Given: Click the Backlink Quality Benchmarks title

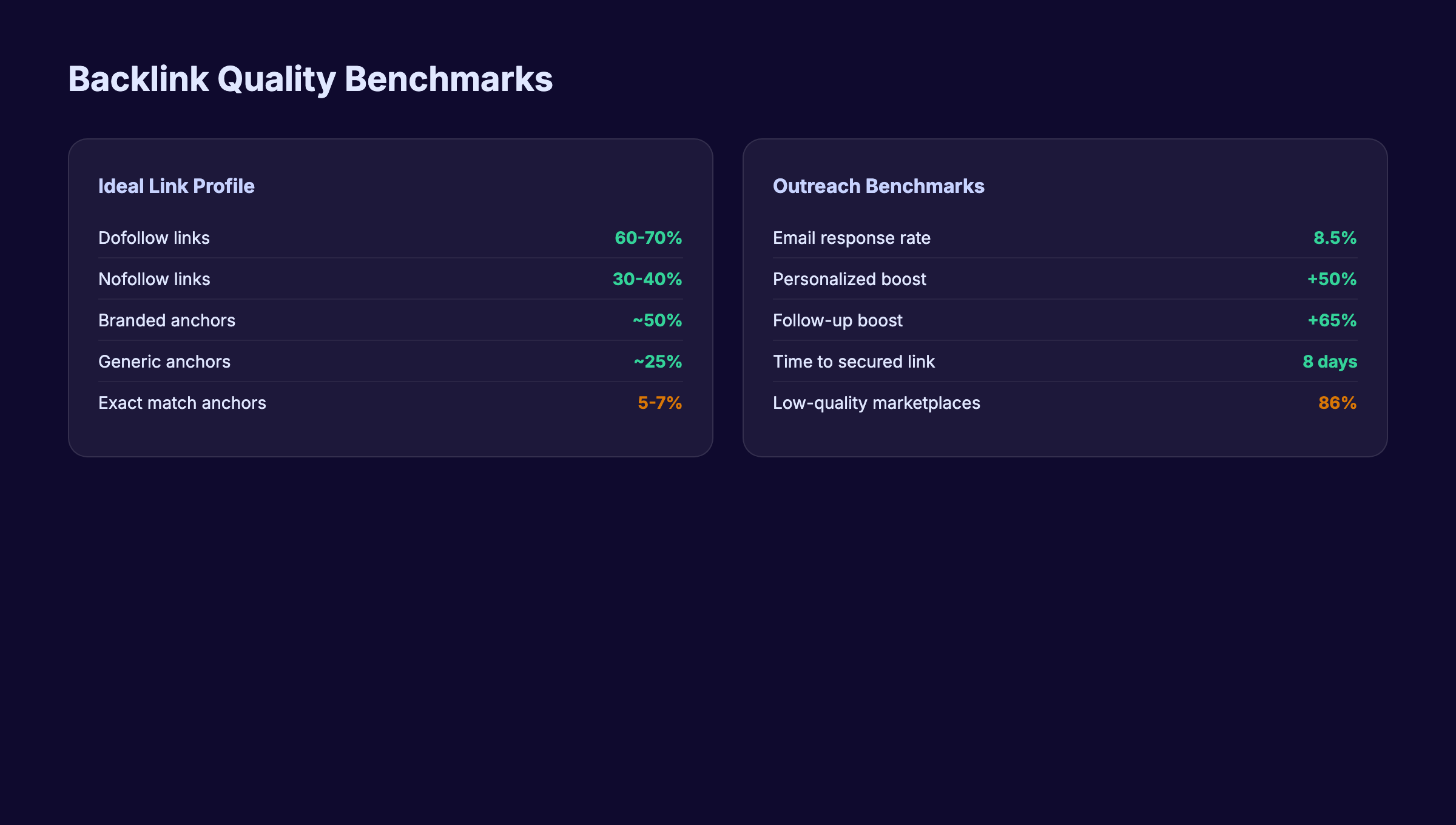Looking at the screenshot, I should pyautogui.click(x=311, y=78).
